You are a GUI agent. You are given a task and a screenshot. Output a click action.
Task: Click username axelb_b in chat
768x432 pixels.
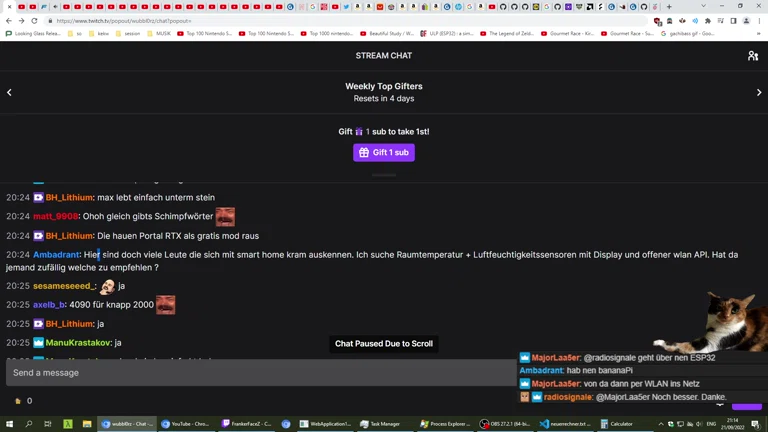(x=49, y=305)
